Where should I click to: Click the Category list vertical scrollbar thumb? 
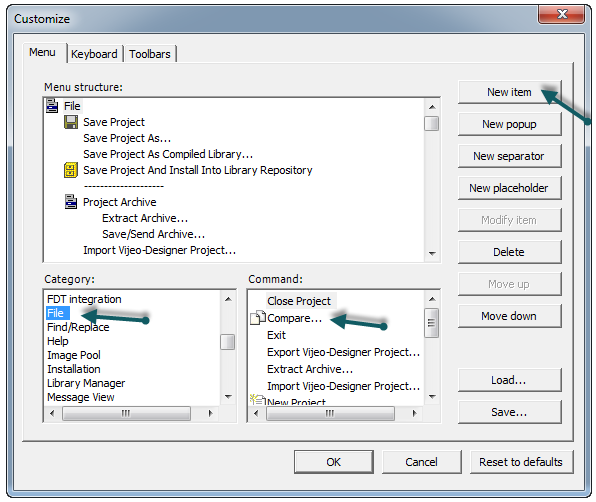[x=228, y=342]
